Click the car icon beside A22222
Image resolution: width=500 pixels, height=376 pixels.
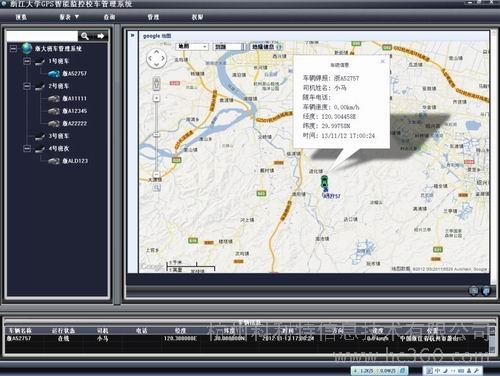pos(54,124)
